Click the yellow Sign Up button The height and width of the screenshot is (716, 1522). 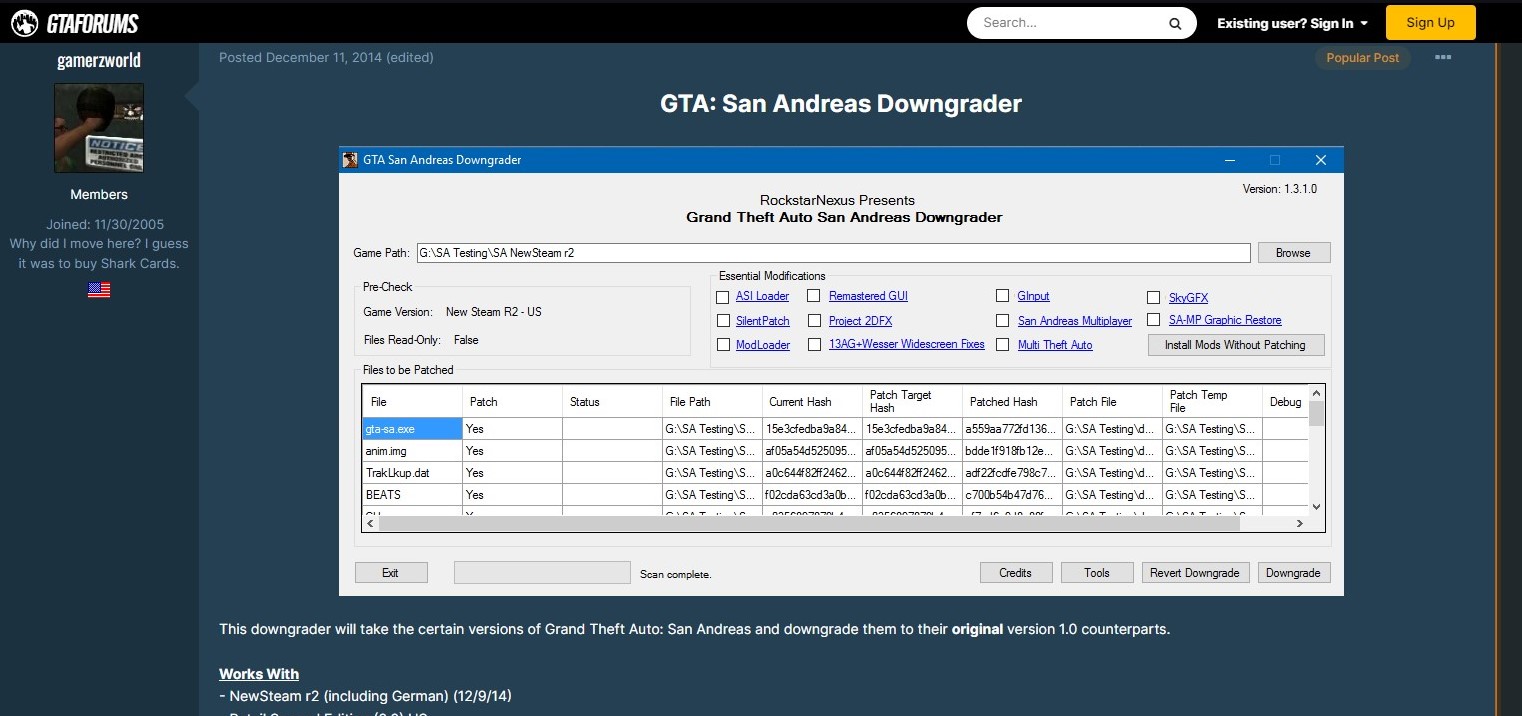click(x=1430, y=23)
